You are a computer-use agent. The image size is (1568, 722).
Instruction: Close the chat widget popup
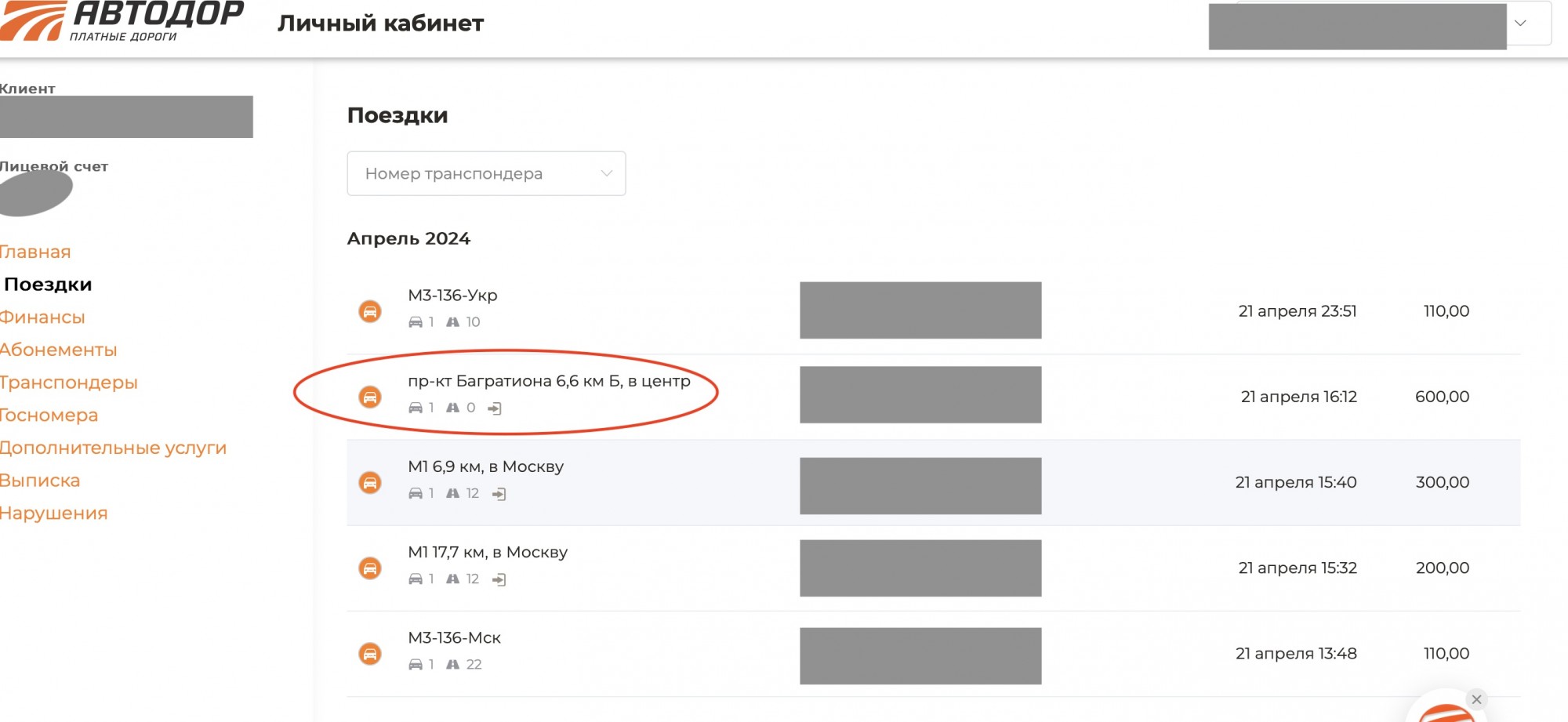pyautogui.click(x=1476, y=699)
